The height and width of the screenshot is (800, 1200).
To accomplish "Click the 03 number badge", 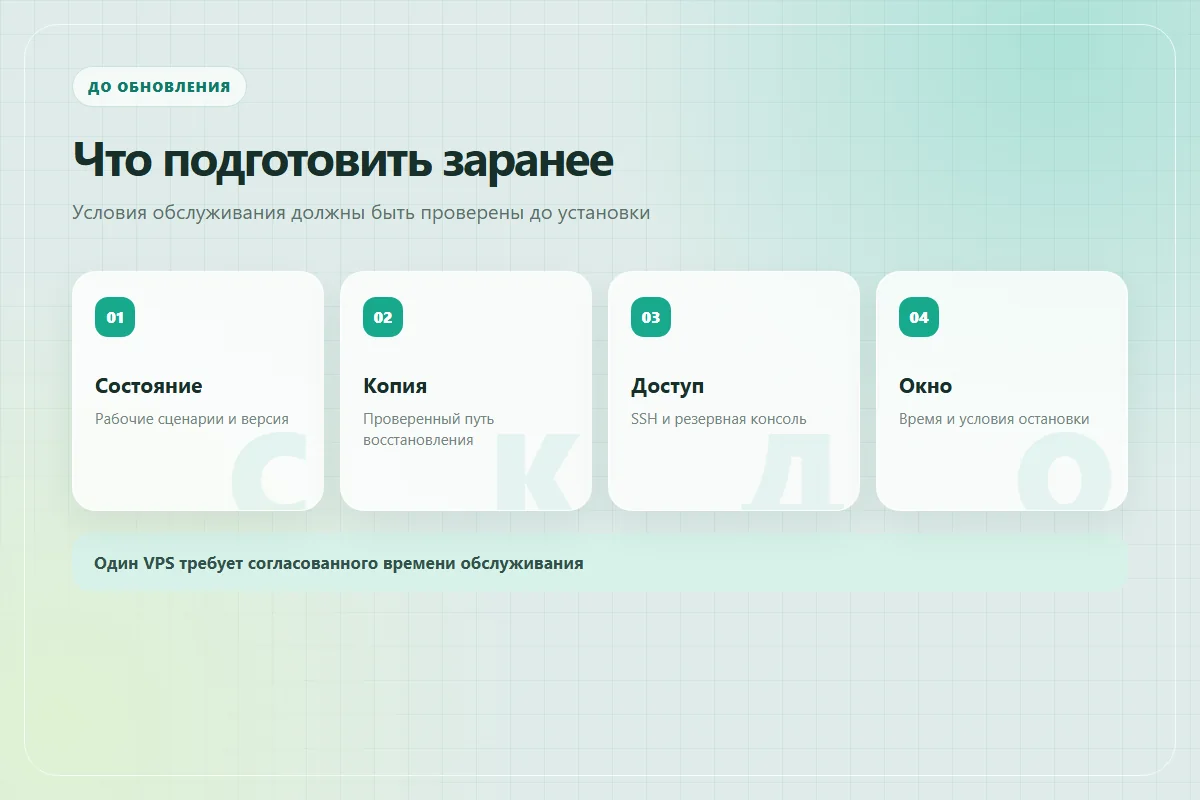I will pos(651,317).
